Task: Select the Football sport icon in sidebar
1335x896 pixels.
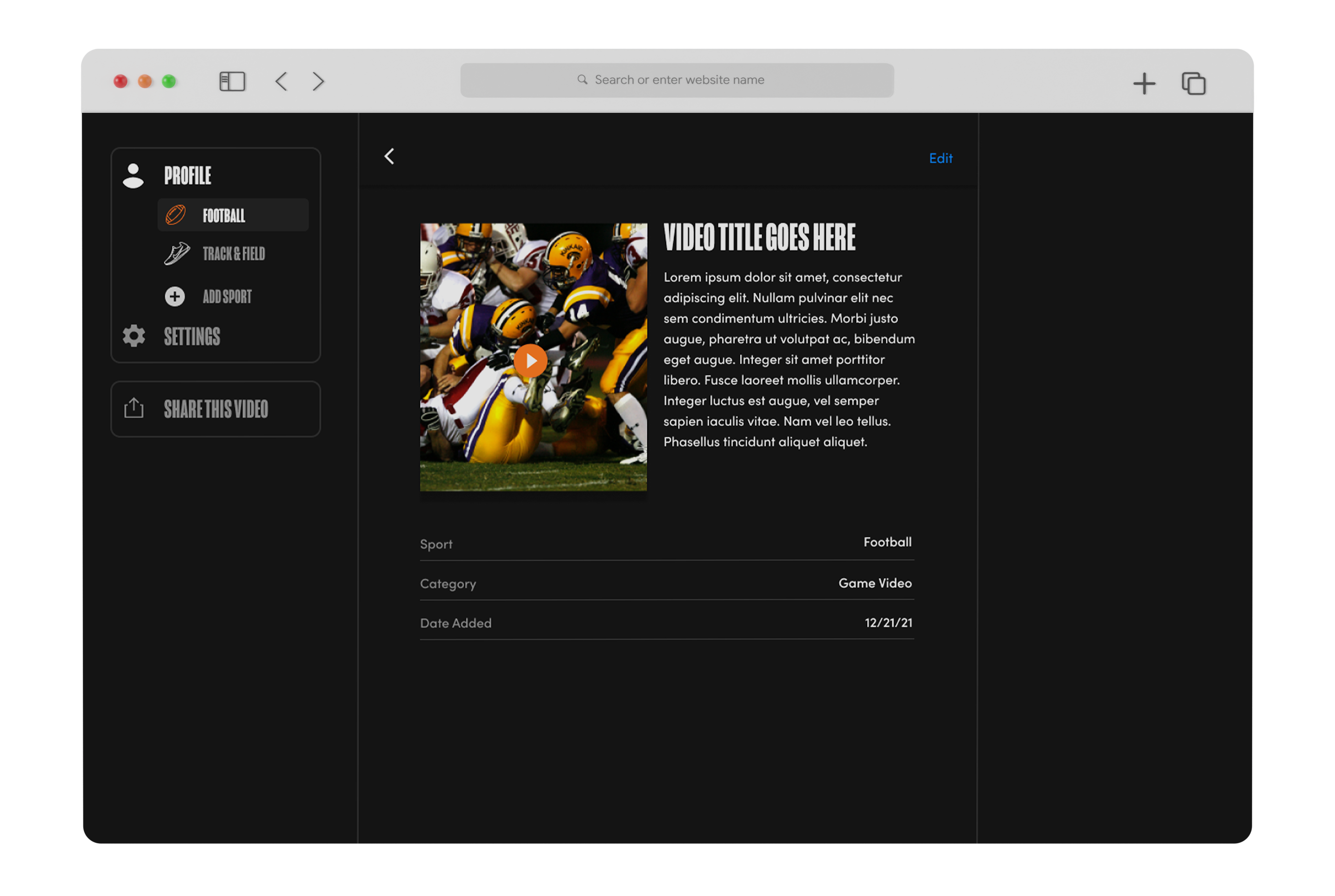Action: pos(176,215)
